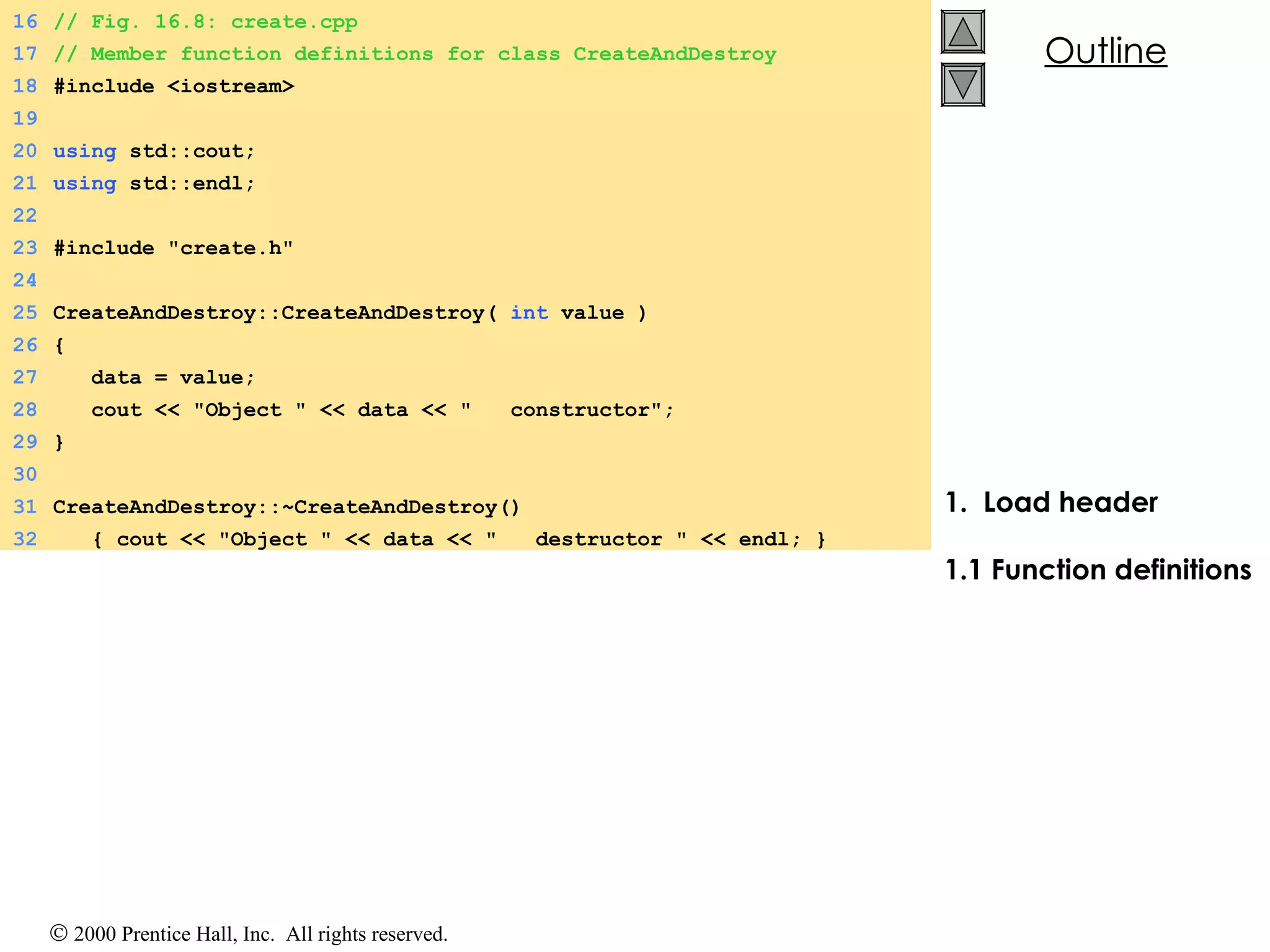Click the 'using std::endl;' statement
The width and height of the screenshot is (1270, 952).
[x=154, y=183]
